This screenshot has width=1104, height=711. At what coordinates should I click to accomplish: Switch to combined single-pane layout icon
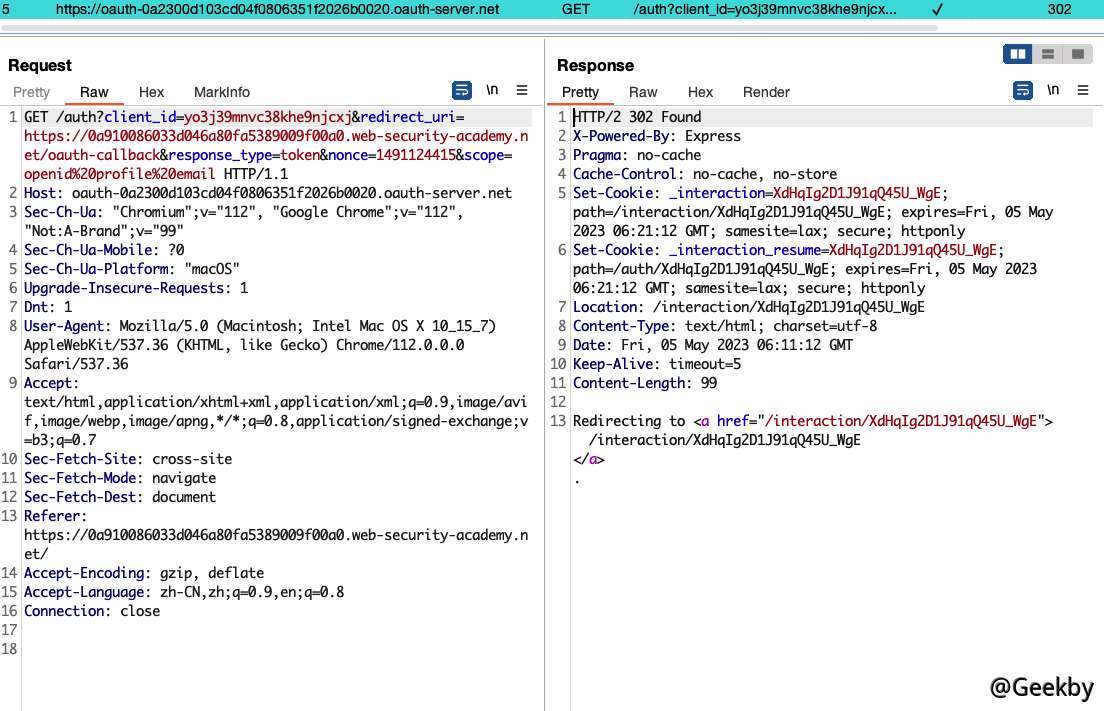[1077, 54]
